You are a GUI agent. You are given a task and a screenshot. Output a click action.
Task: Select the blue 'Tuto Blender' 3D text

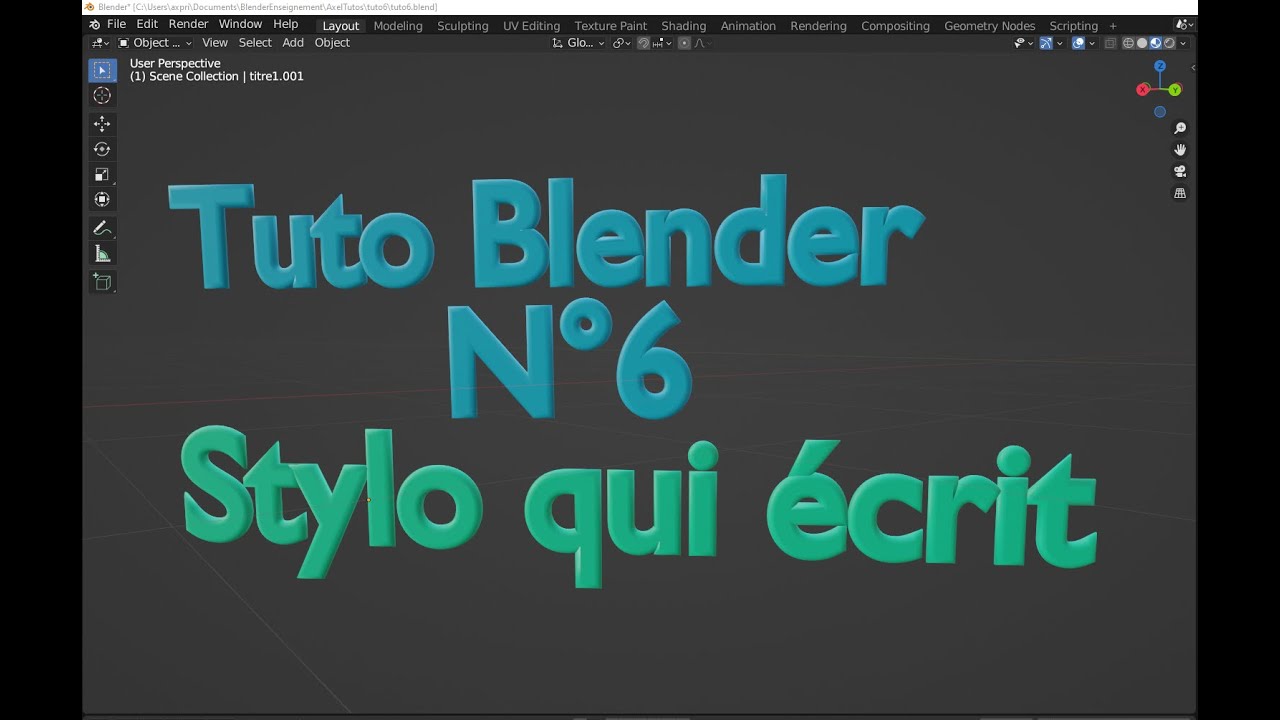(x=545, y=232)
